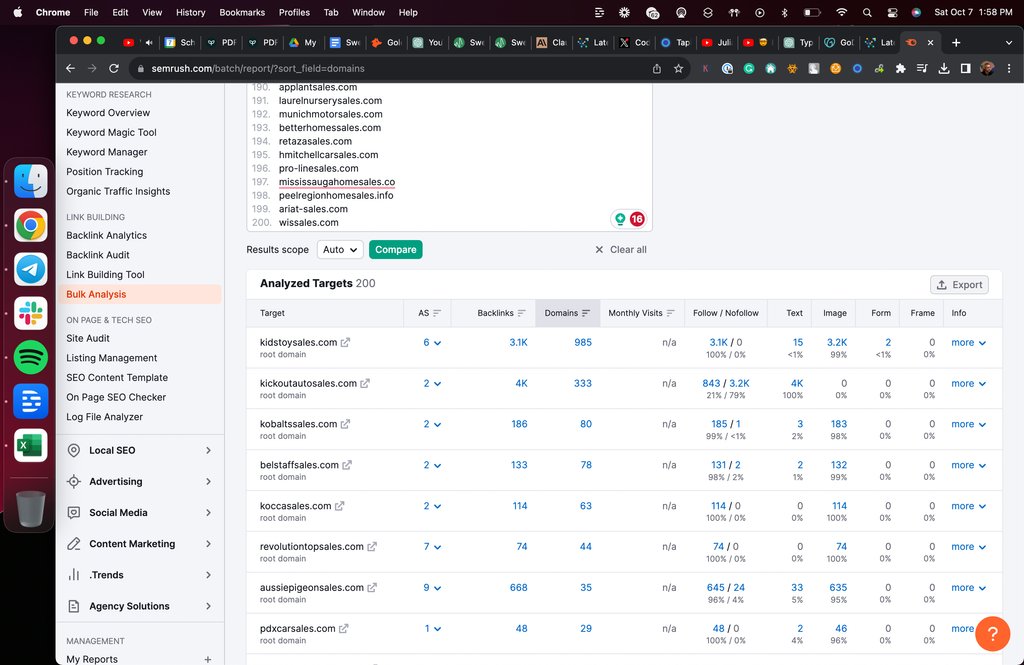This screenshot has height=665, width=1024.
Task: Add new report with My Reports plus
Action: (208, 659)
